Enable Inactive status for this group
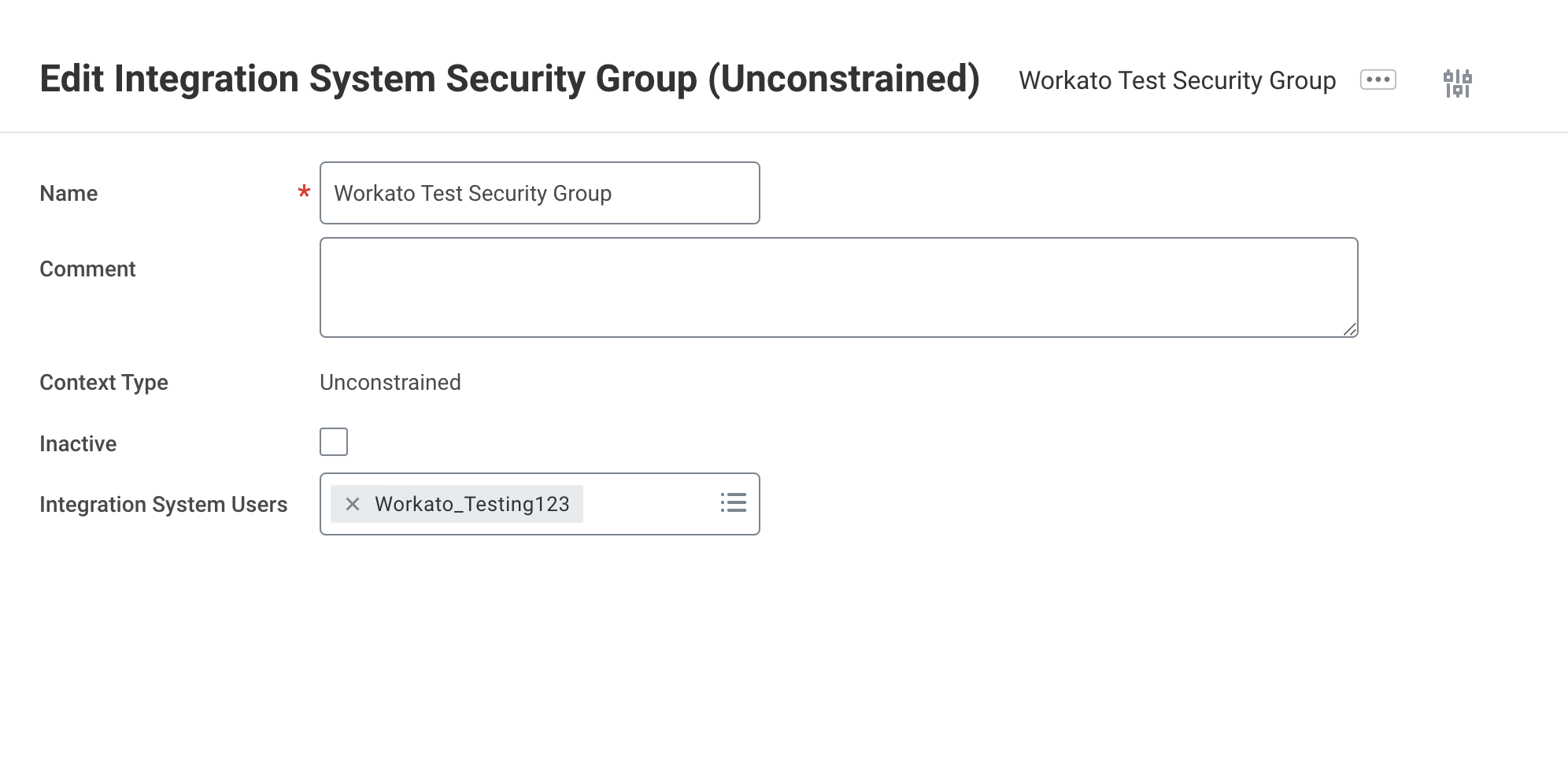Viewport: 1568px width, 767px height. (333, 442)
